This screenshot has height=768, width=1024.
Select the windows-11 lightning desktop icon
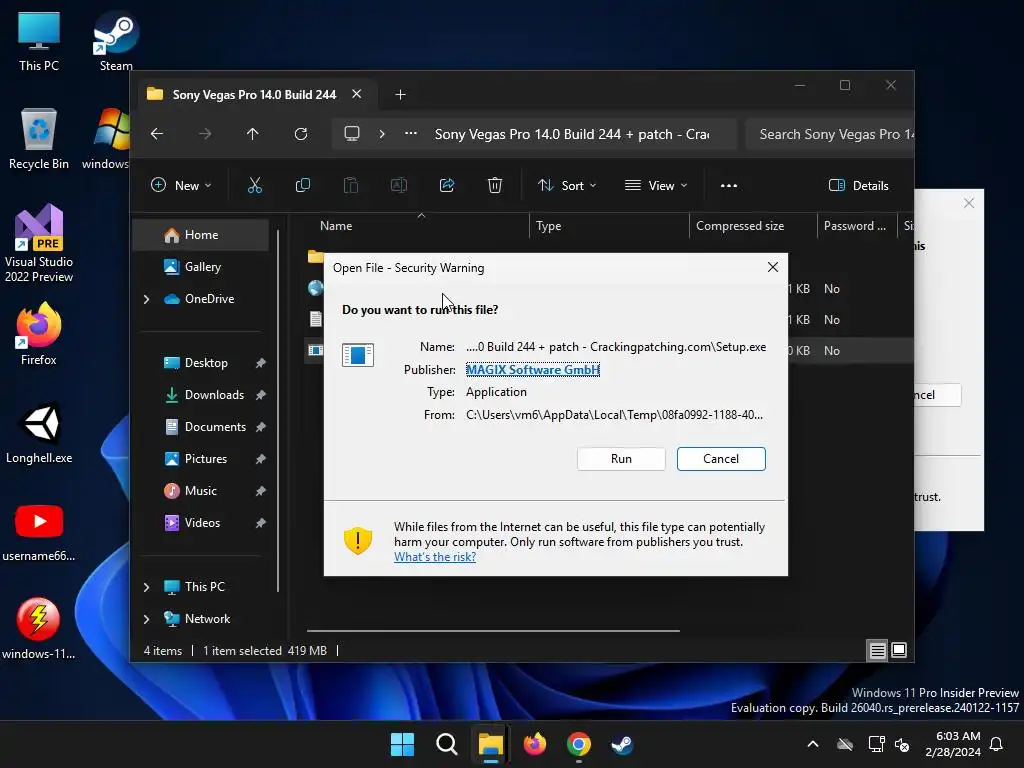(39, 628)
